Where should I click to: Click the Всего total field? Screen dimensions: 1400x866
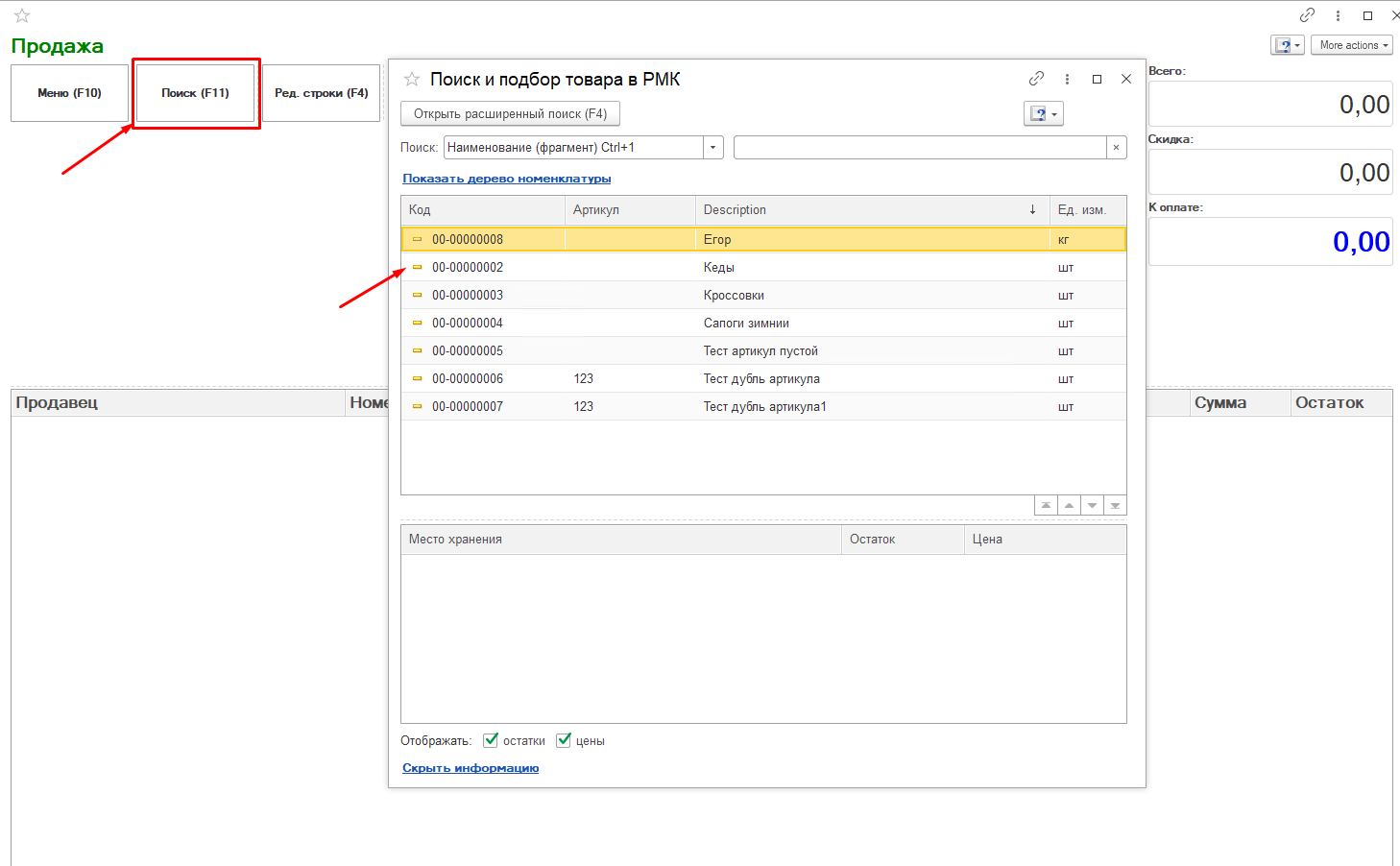(1270, 104)
